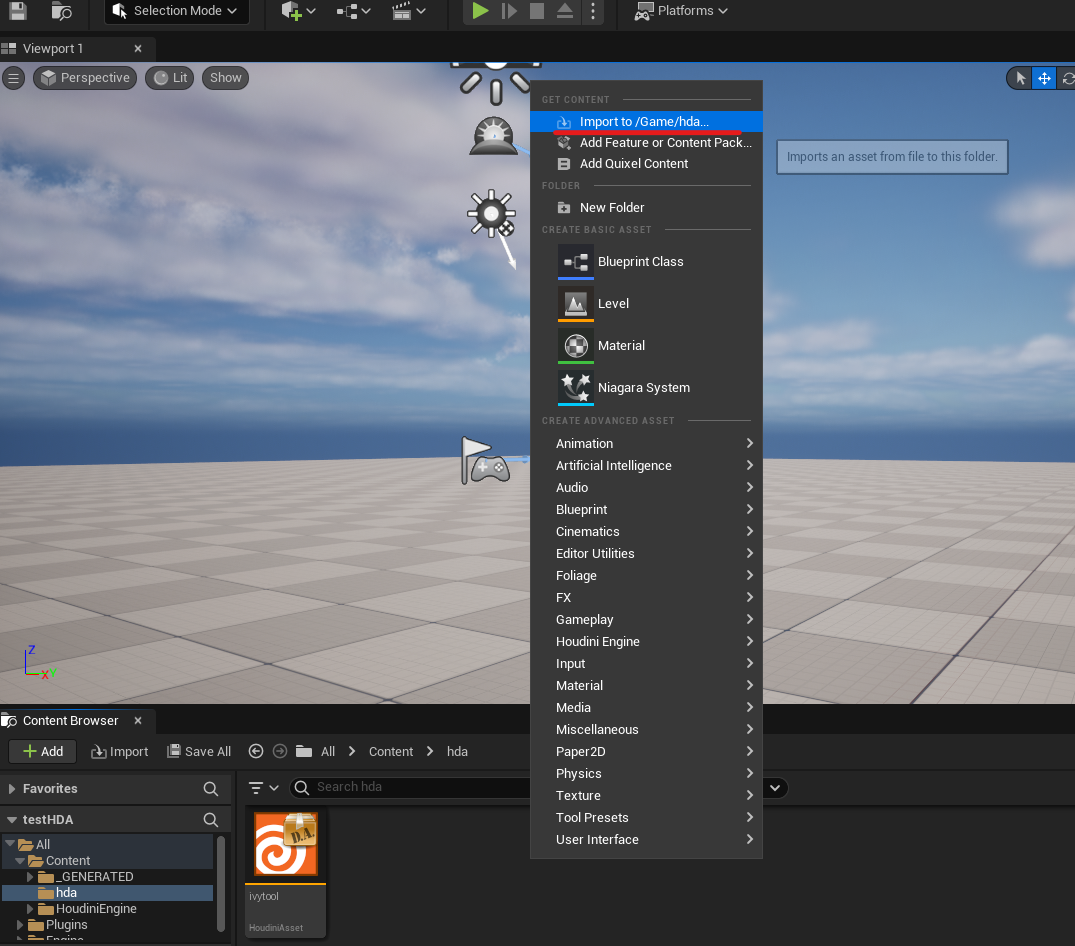Open the Lit view mode menu
Image resolution: width=1075 pixels, height=946 pixels.
pos(170,77)
